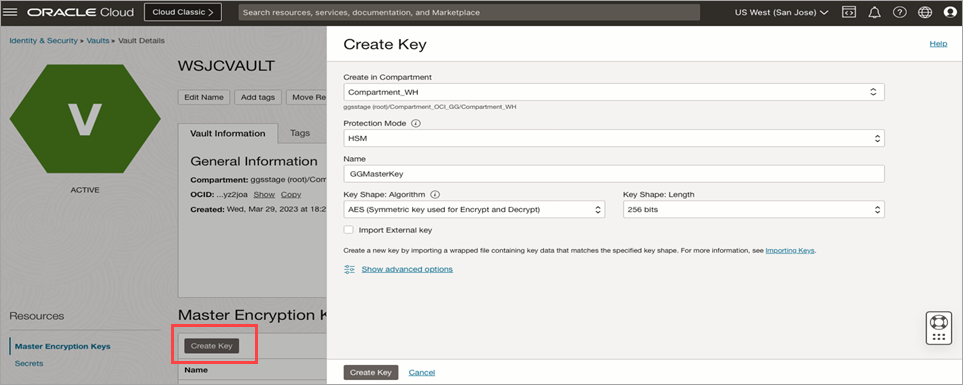This screenshot has width=963, height=385.
Task: Open the Protection Mode HSM dropdown
Action: tap(614, 139)
